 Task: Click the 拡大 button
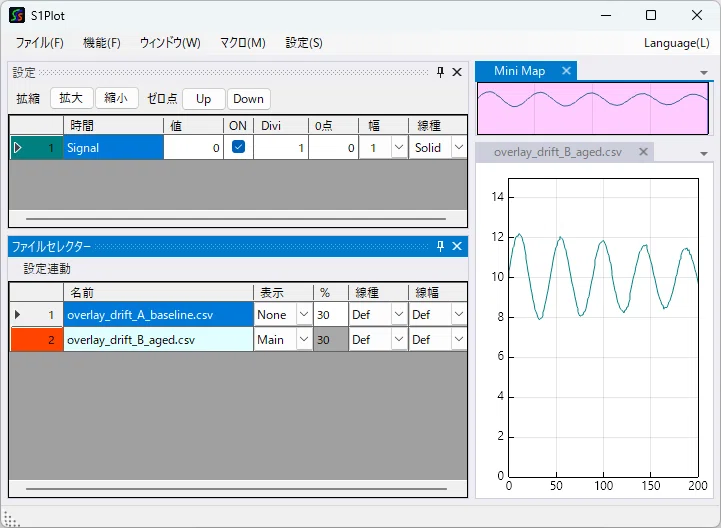click(x=71, y=98)
